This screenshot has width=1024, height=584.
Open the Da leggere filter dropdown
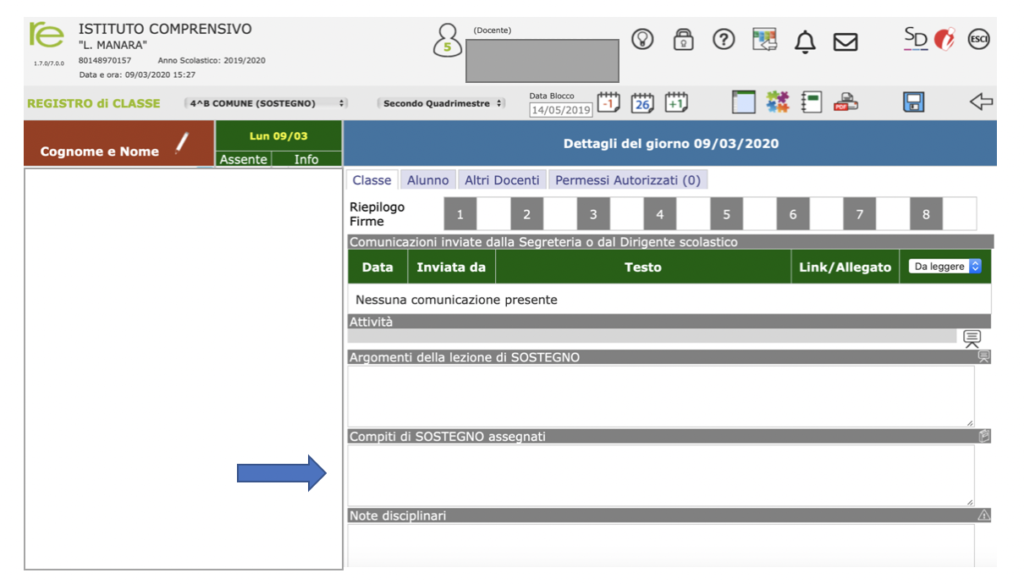(x=945, y=267)
